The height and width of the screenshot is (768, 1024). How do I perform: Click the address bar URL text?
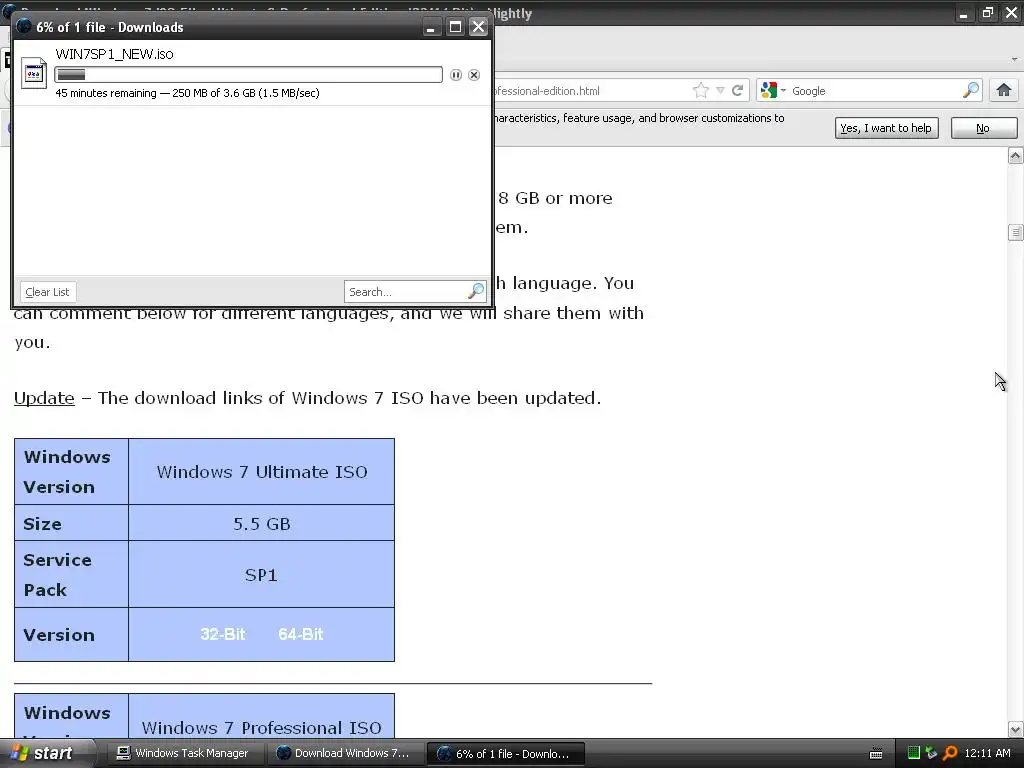[x=547, y=91]
